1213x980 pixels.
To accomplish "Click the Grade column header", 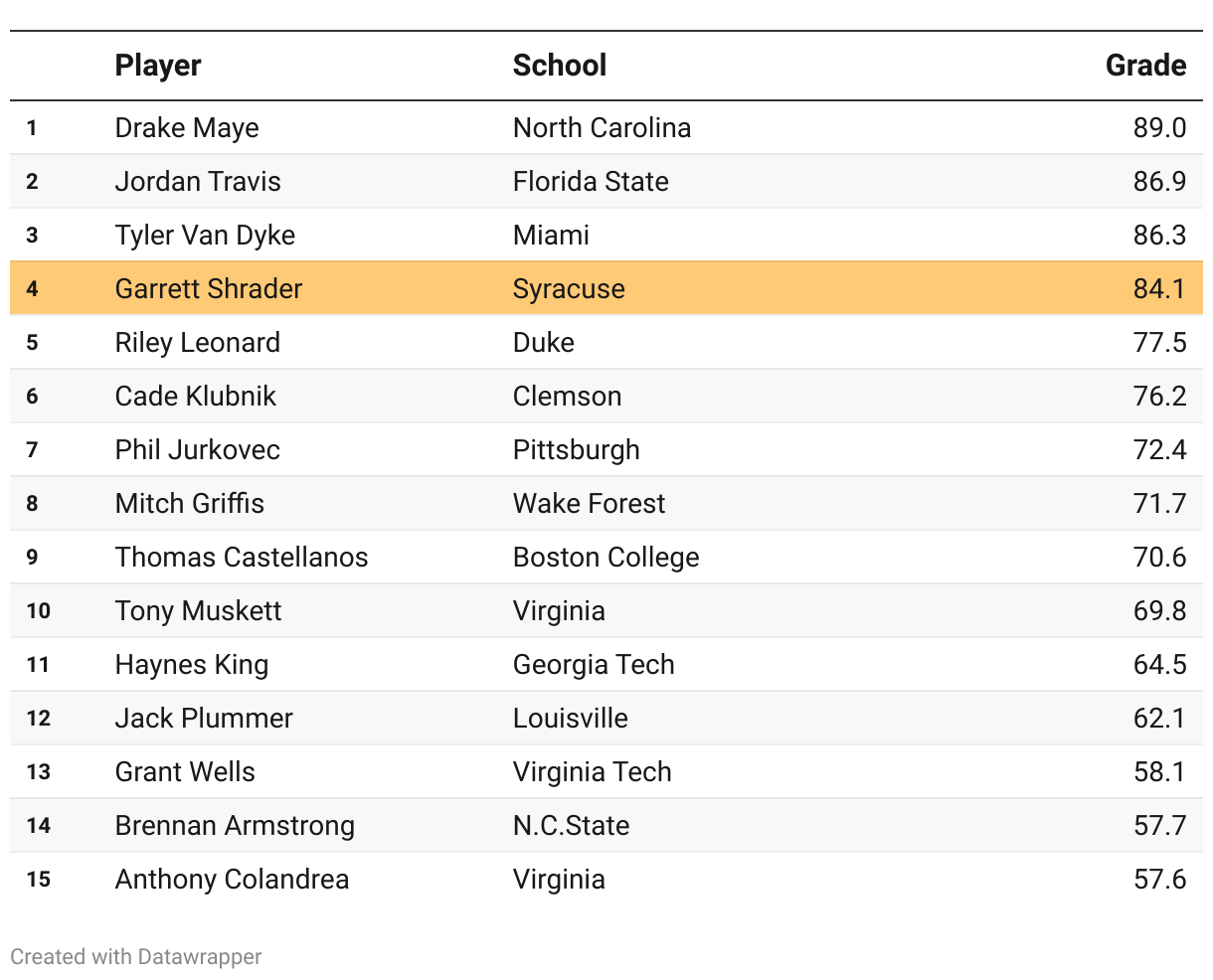I will coord(1145,66).
